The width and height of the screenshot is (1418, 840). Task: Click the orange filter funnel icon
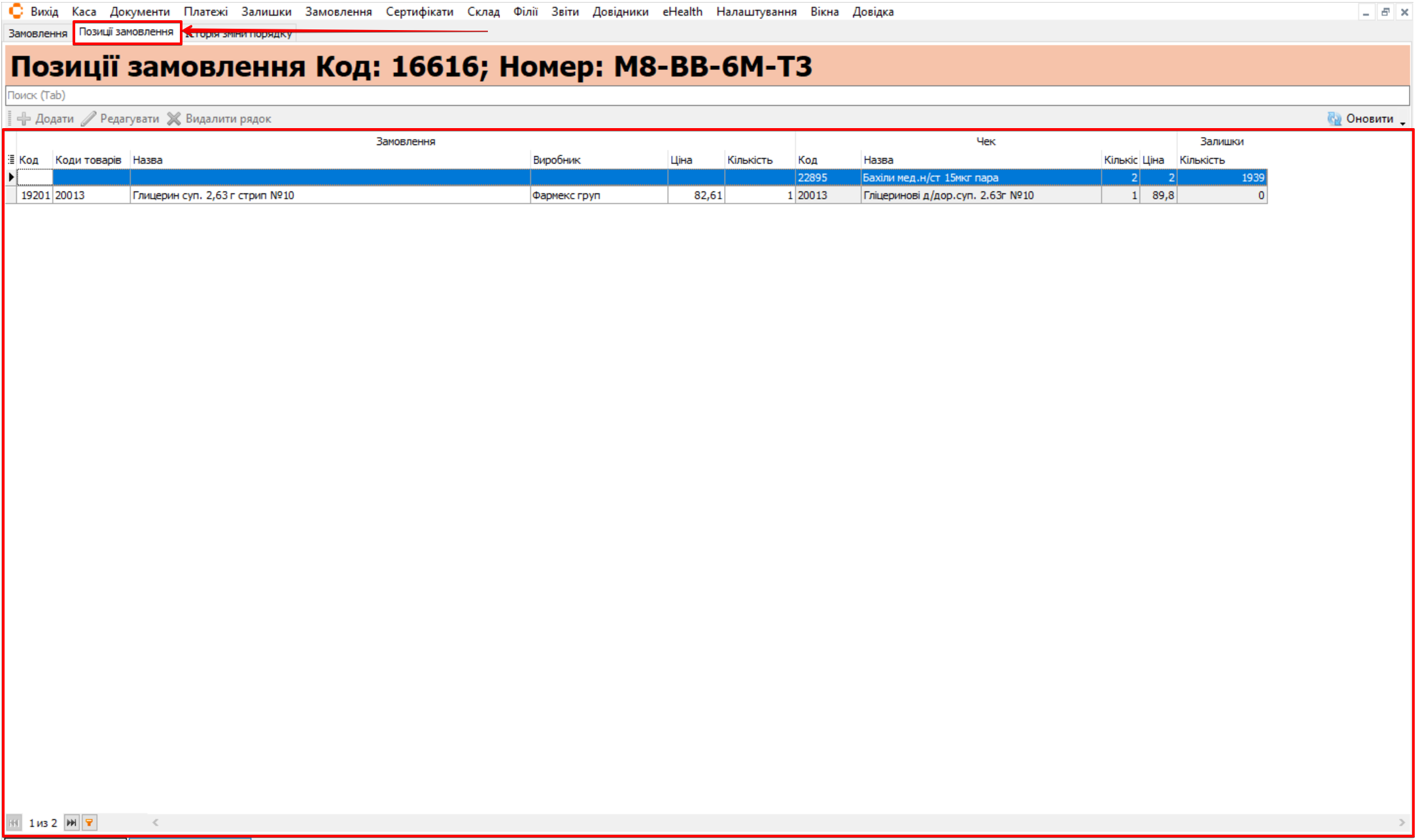90,822
